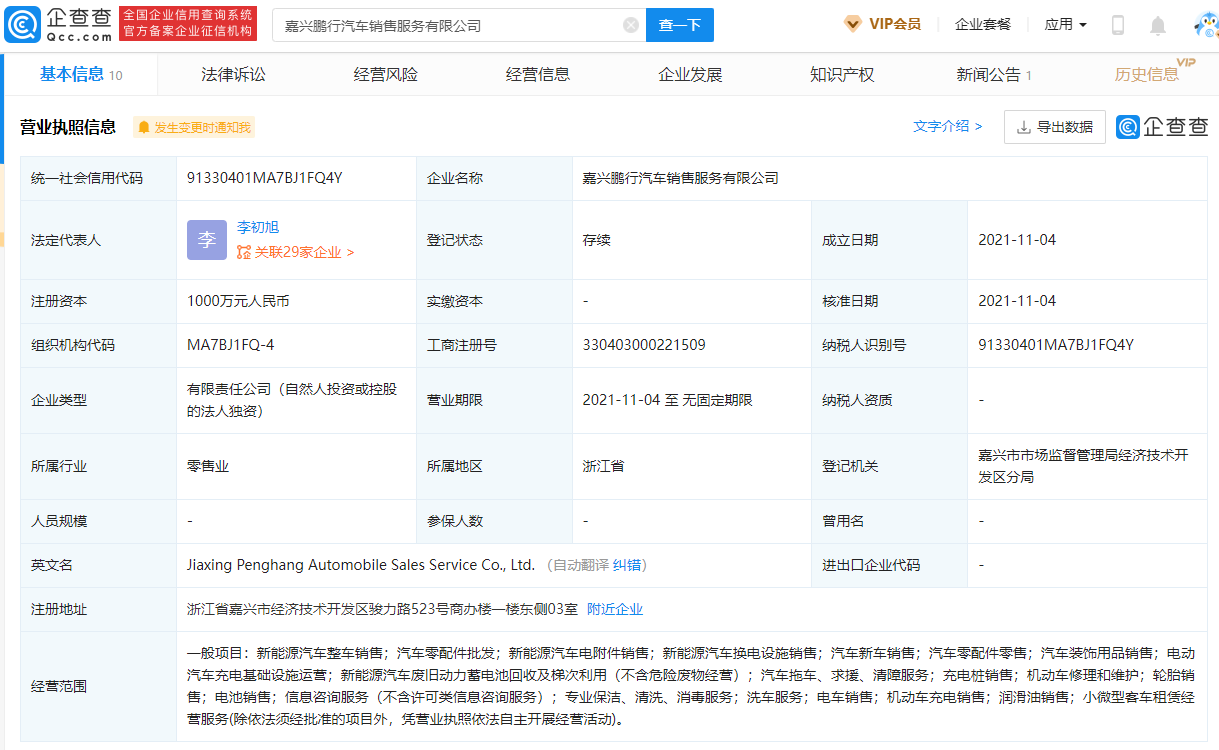
Task: Select the 知识产权 tab
Action: click(842, 75)
